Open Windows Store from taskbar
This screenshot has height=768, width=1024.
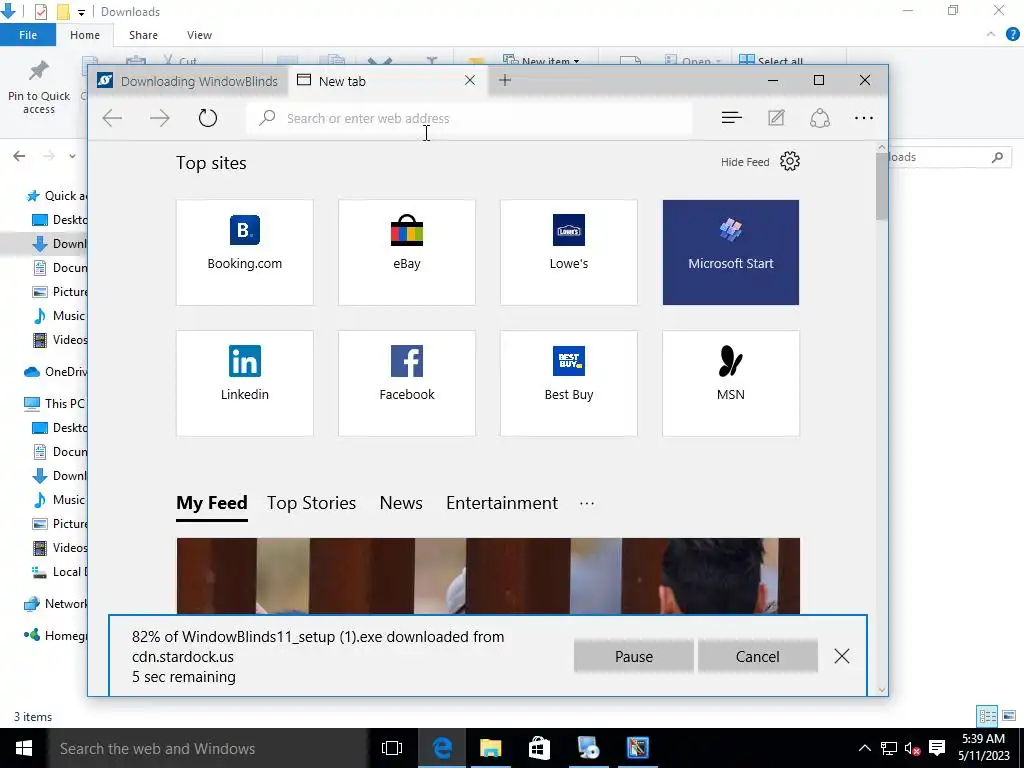539,748
